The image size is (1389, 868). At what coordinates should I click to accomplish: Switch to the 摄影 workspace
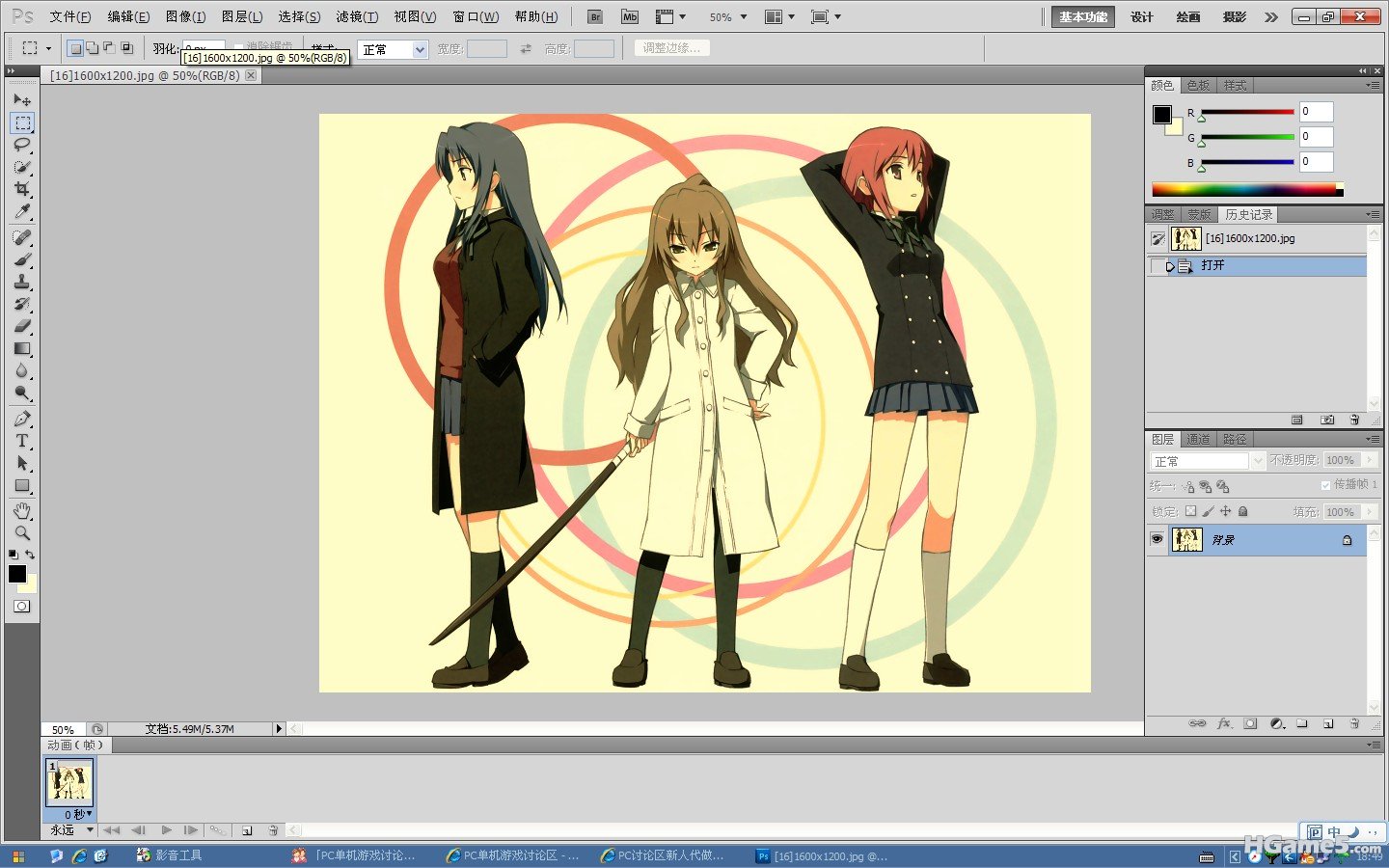(1235, 16)
